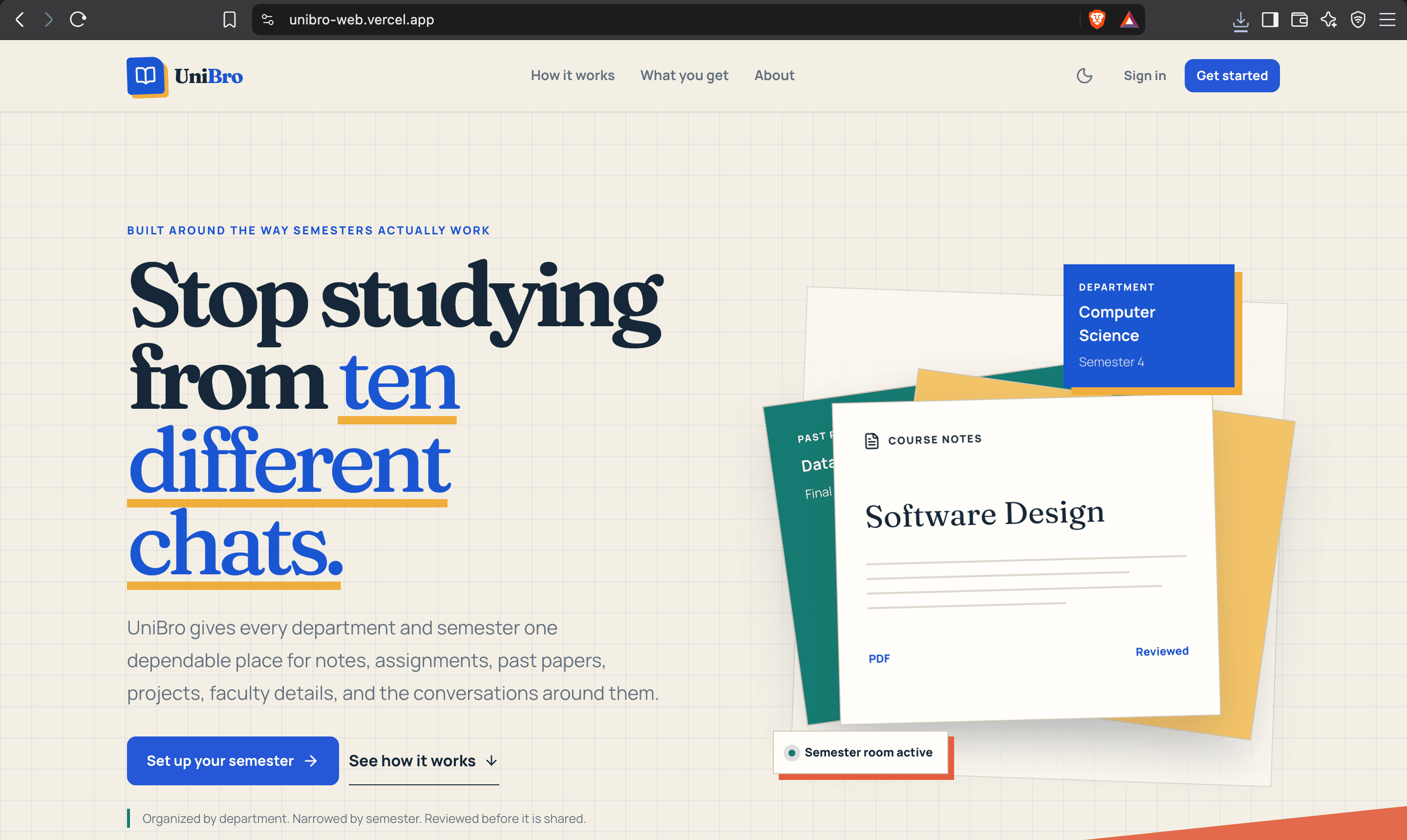The image size is (1407, 840).
Task: Click the PDF label on notes card
Action: point(879,658)
